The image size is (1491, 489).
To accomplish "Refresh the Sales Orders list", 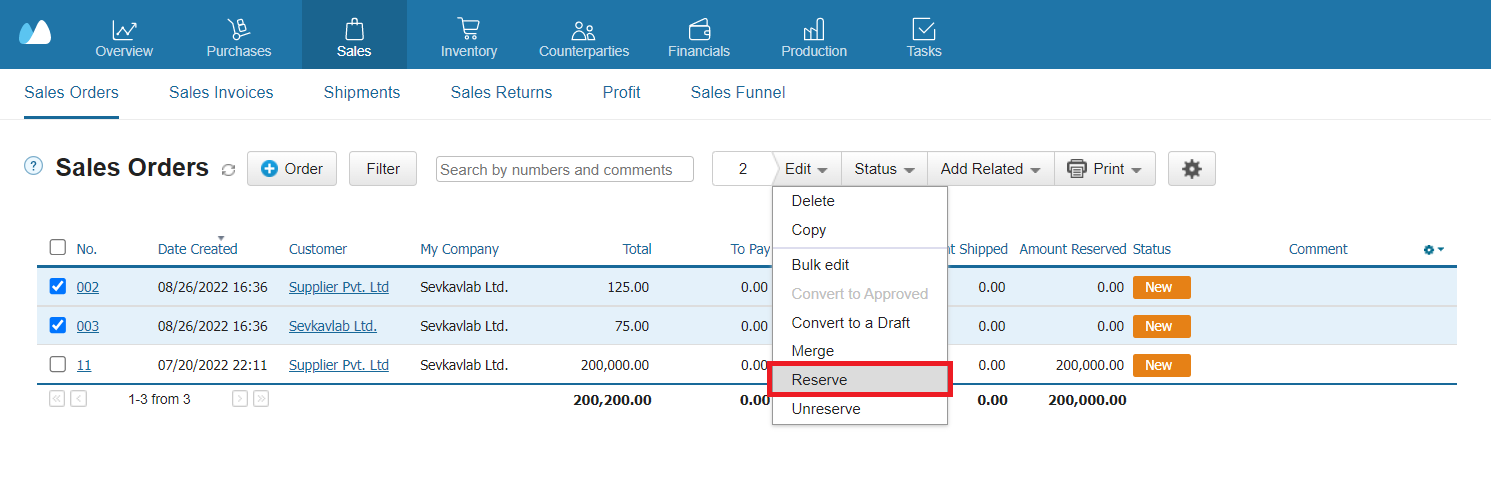I will pyautogui.click(x=228, y=170).
